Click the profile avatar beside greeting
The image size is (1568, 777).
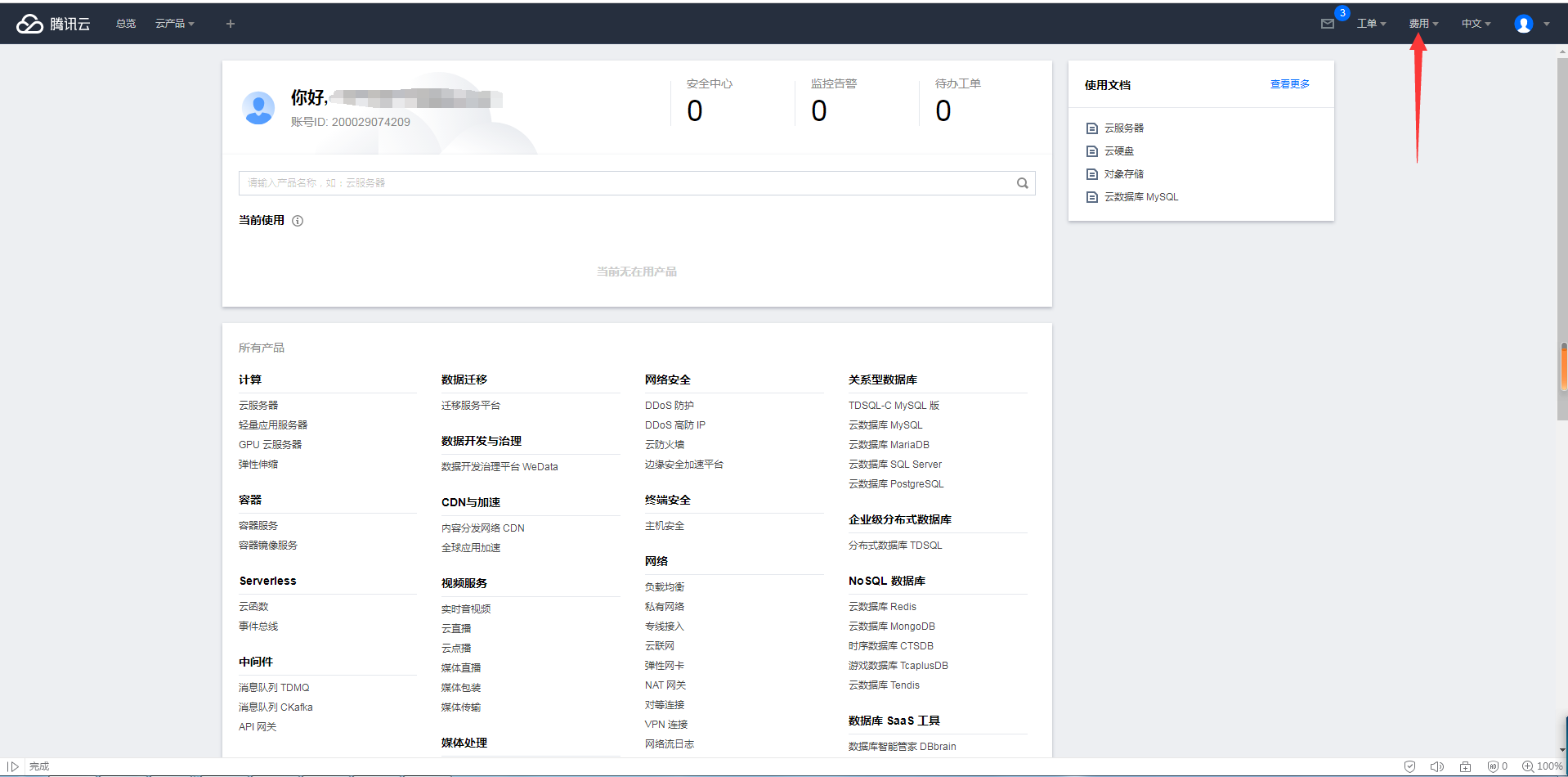point(258,108)
